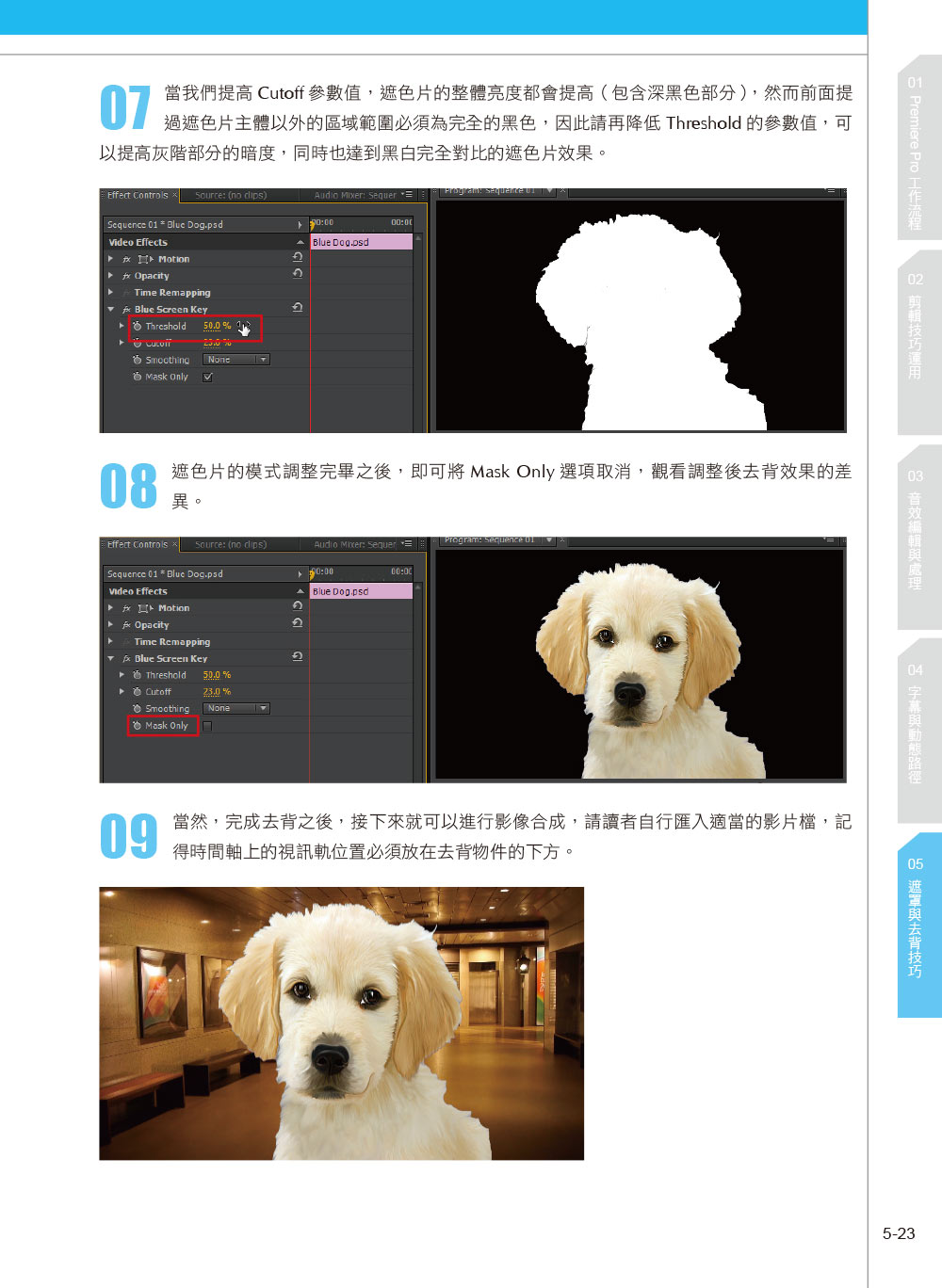
Task: Reset Opacity effect in step 07 panel
Action: click(298, 274)
